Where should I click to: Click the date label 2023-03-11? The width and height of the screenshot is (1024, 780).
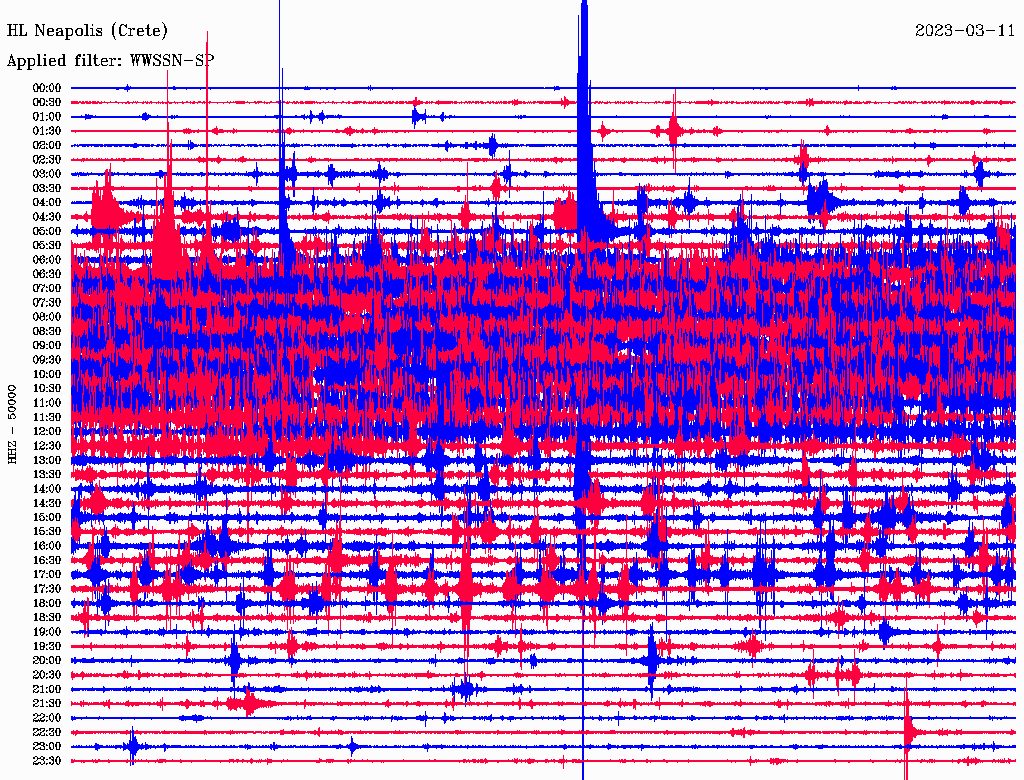965,31
